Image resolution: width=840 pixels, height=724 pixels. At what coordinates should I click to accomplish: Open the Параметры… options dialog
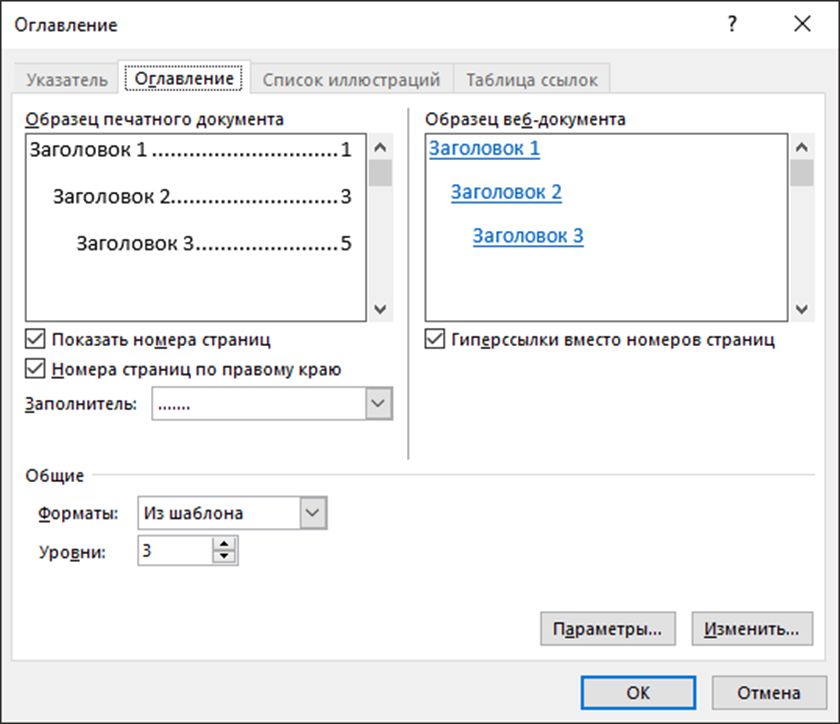(x=608, y=629)
